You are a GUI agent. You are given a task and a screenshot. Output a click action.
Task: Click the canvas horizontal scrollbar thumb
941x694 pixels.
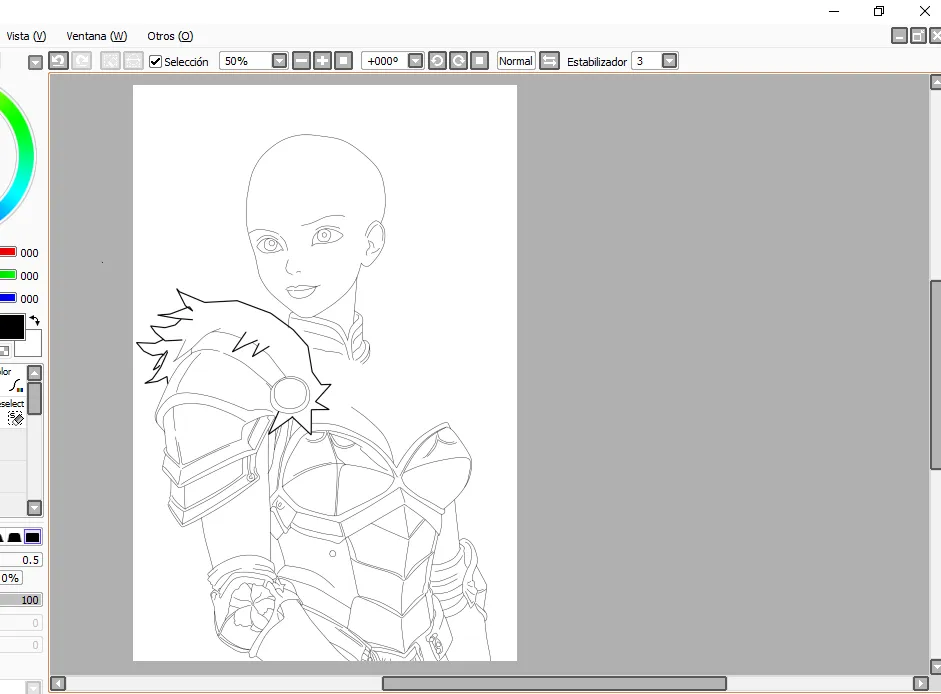pos(555,683)
